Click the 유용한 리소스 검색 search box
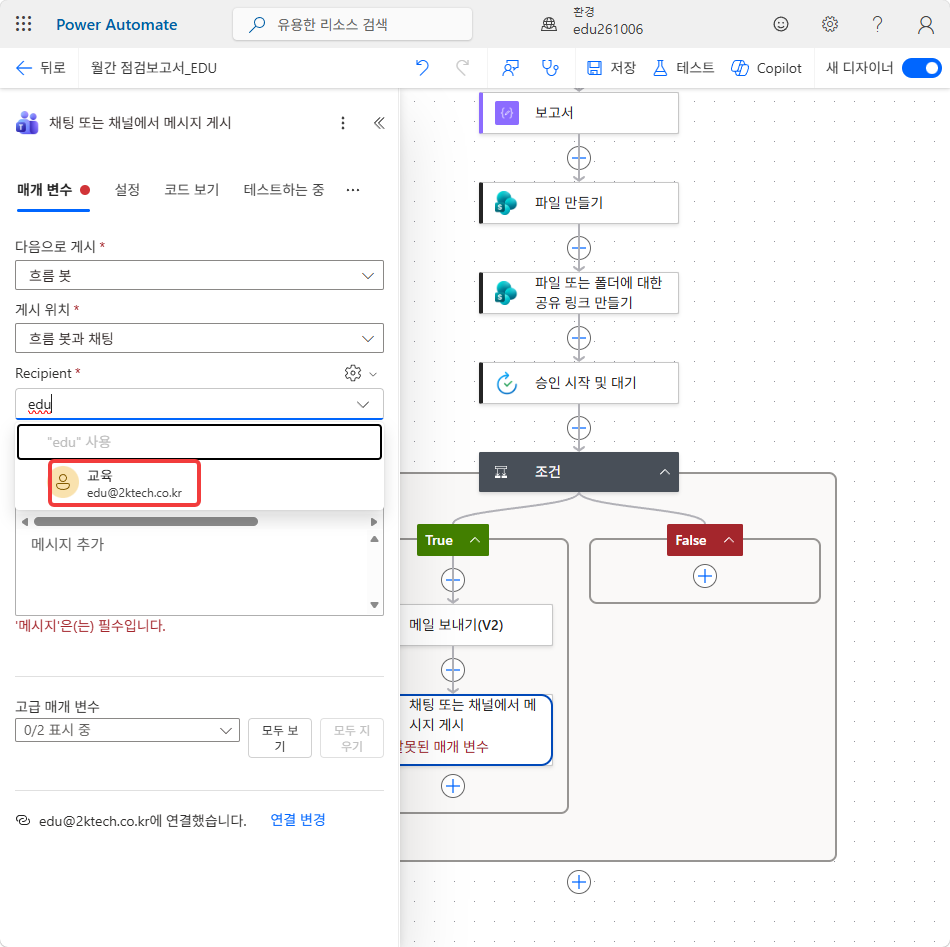Viewport: 950px width, 947px height. pos(352,24)
